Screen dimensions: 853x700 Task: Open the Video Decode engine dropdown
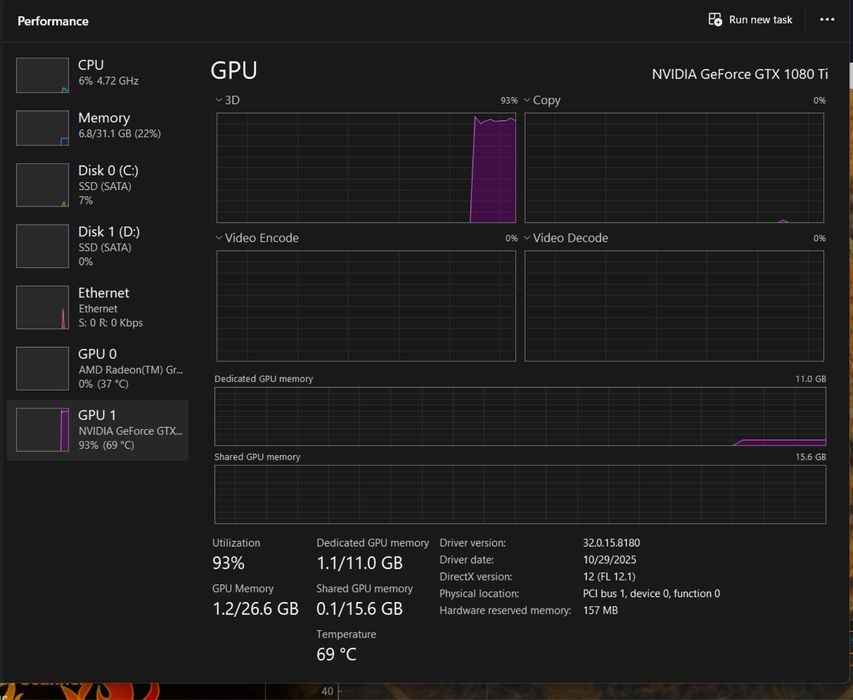pyautogui.click(x=566, y=238)
